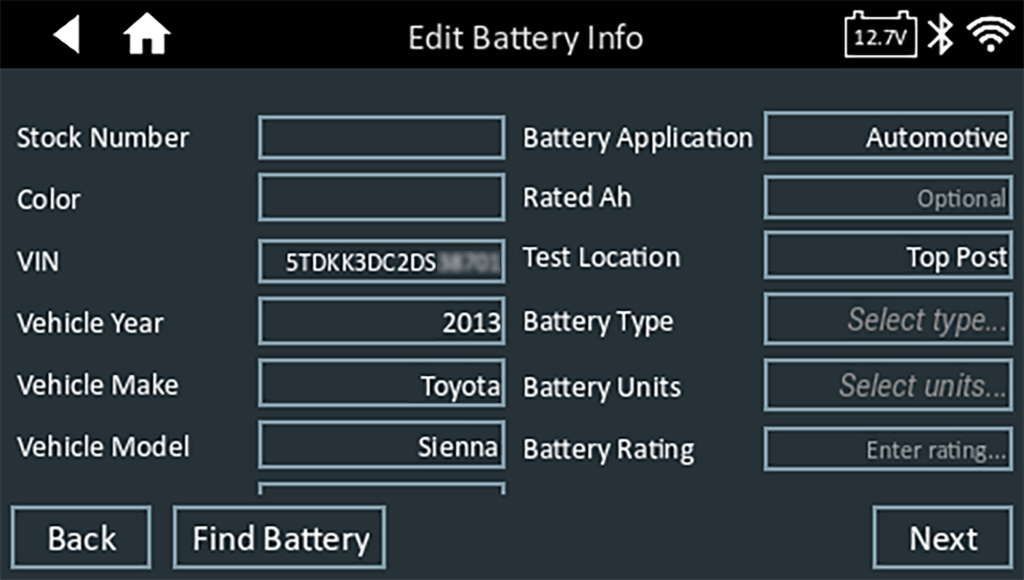Edit the VIN field
1024x580 pixels.
pyautogui.click(x=381, y=261)
